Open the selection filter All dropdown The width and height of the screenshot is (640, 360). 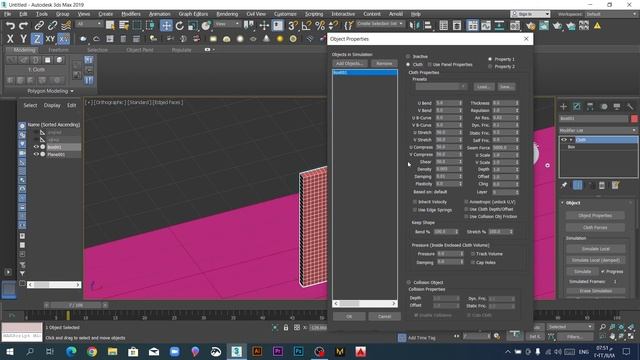[x=89, y=24]
